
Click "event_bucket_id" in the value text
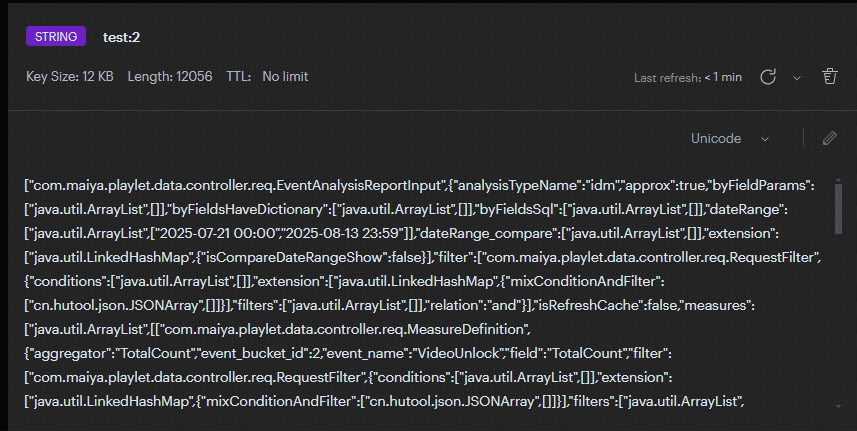pyautogui.click(x=256, y=353)
